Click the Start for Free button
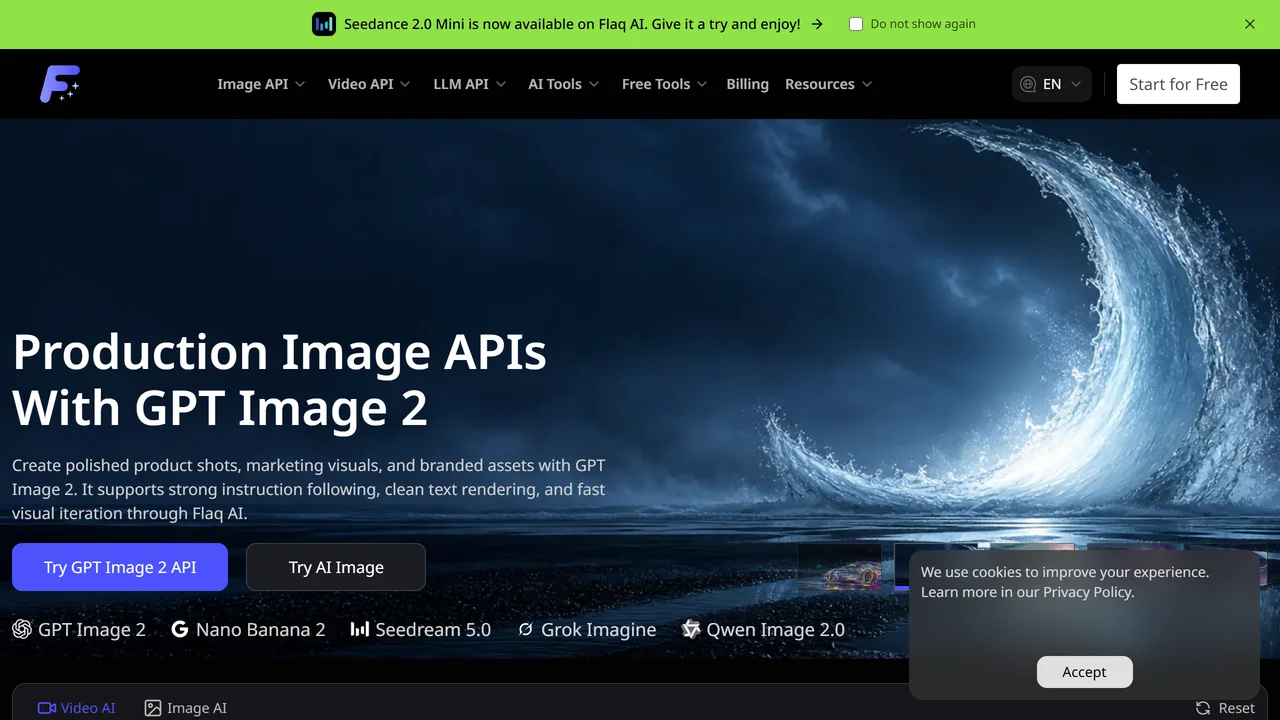1280x720 pixels. pos(1178,84)
